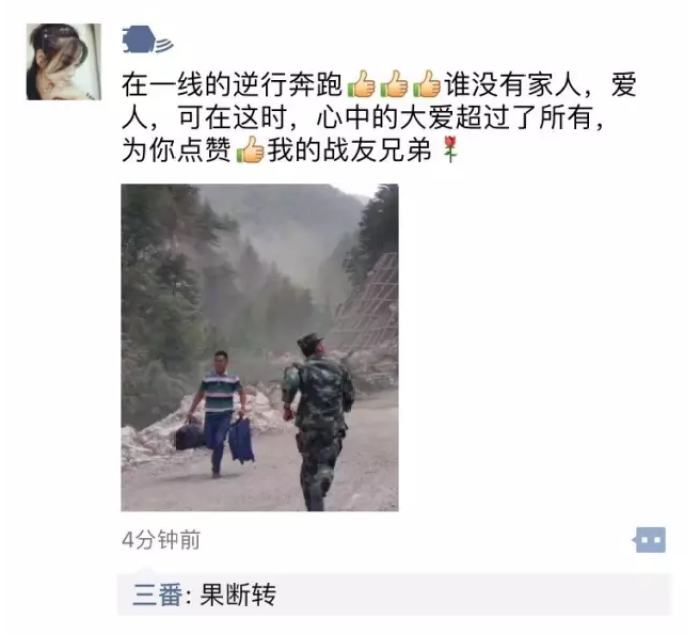Click the phrase 谁没有家人 in the post
The image size is (700, 634).
pyautogui.click(x=512, y=85)
